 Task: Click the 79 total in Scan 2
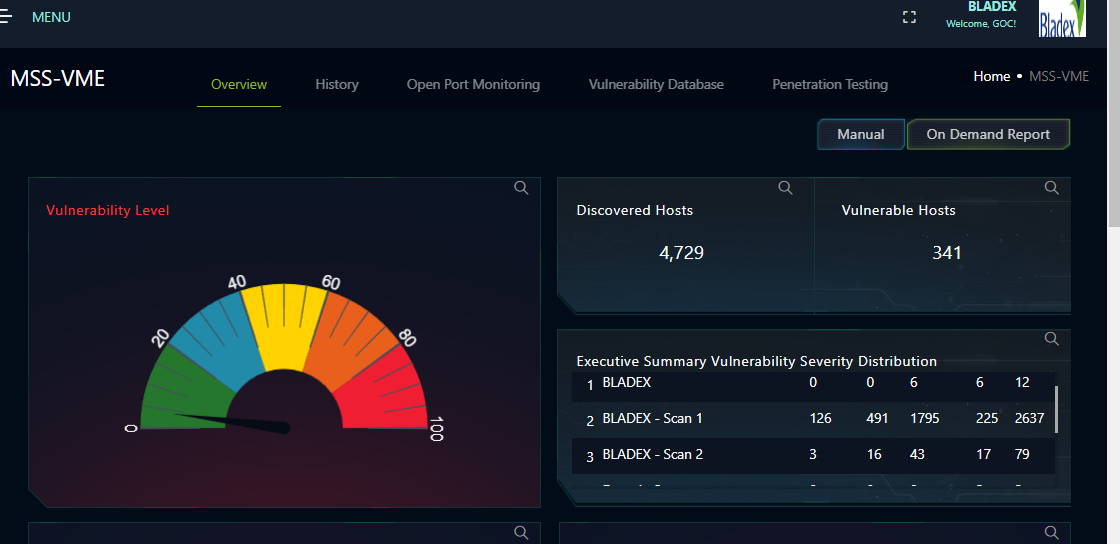coord(1021,454)
